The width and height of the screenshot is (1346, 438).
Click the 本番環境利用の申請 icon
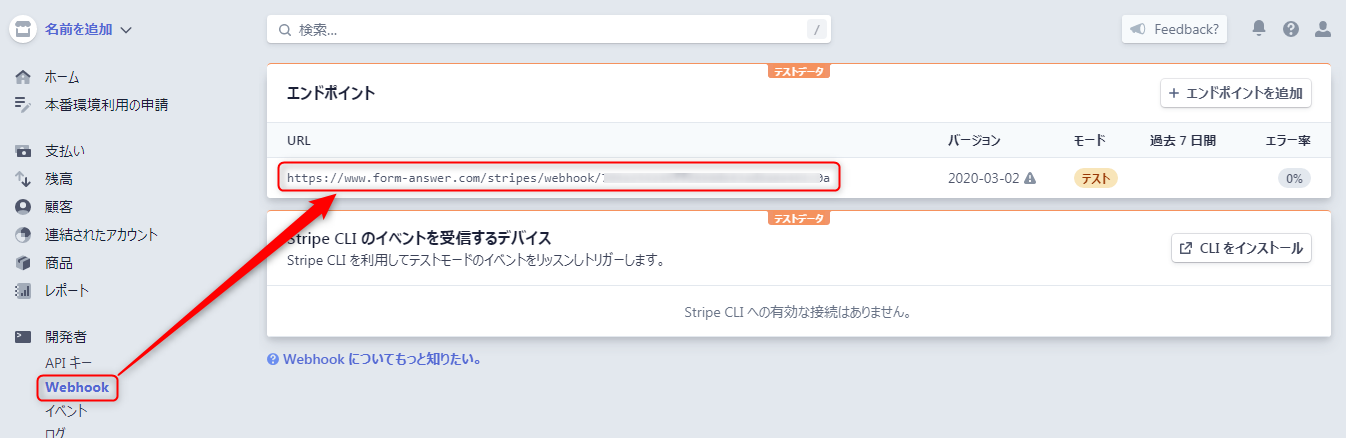(x=23, y=104)
